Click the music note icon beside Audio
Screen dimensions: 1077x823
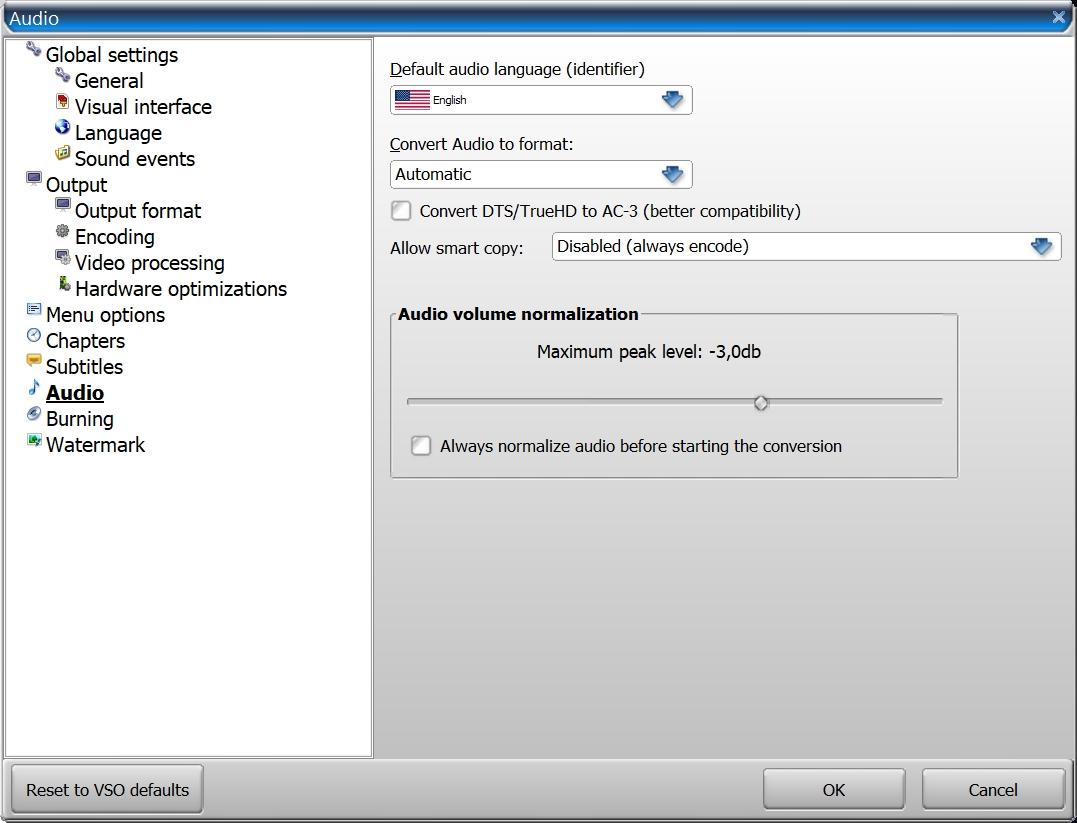(x=34, y=387)
